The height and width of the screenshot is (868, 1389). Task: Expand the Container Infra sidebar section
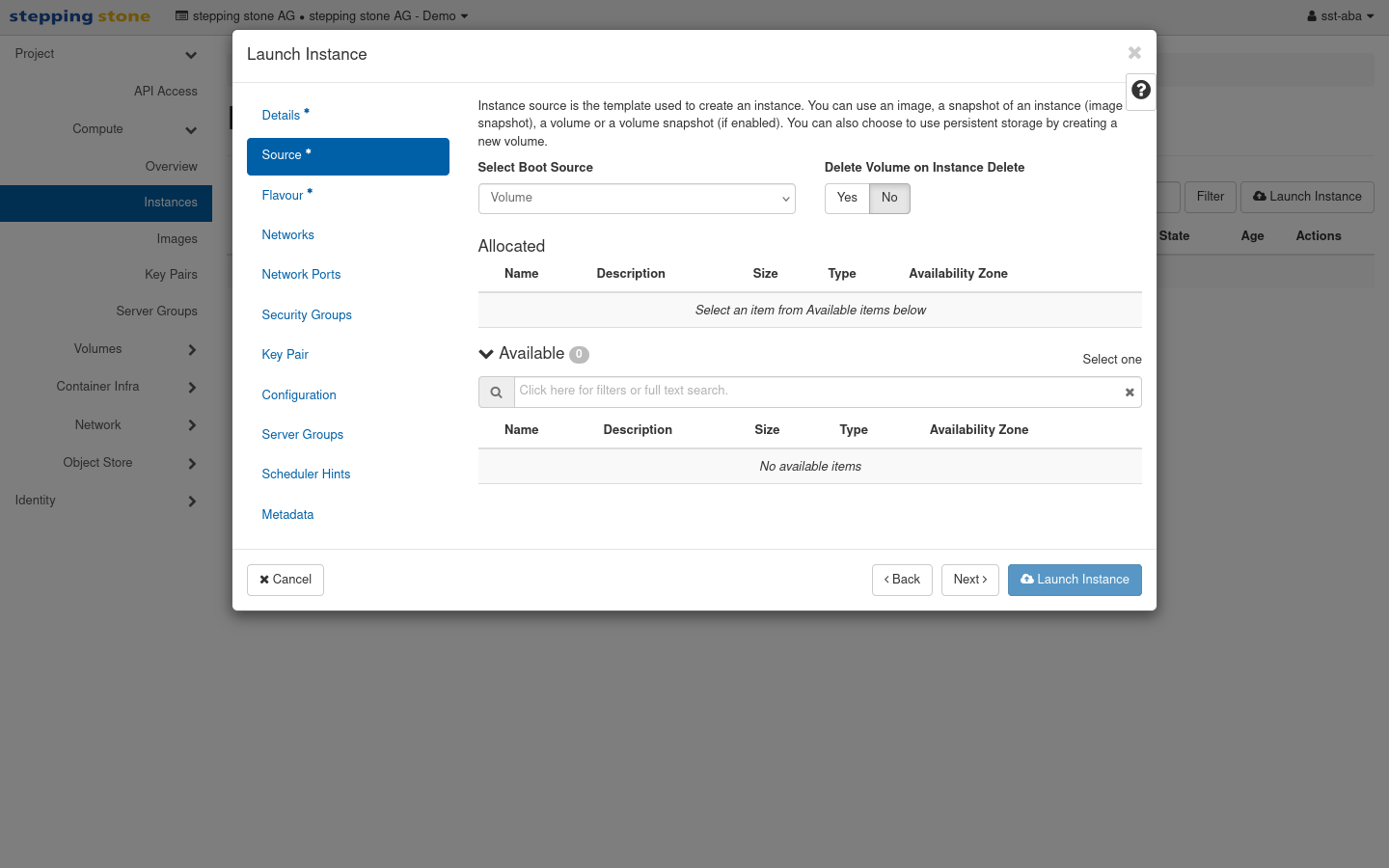click(106, 387)
